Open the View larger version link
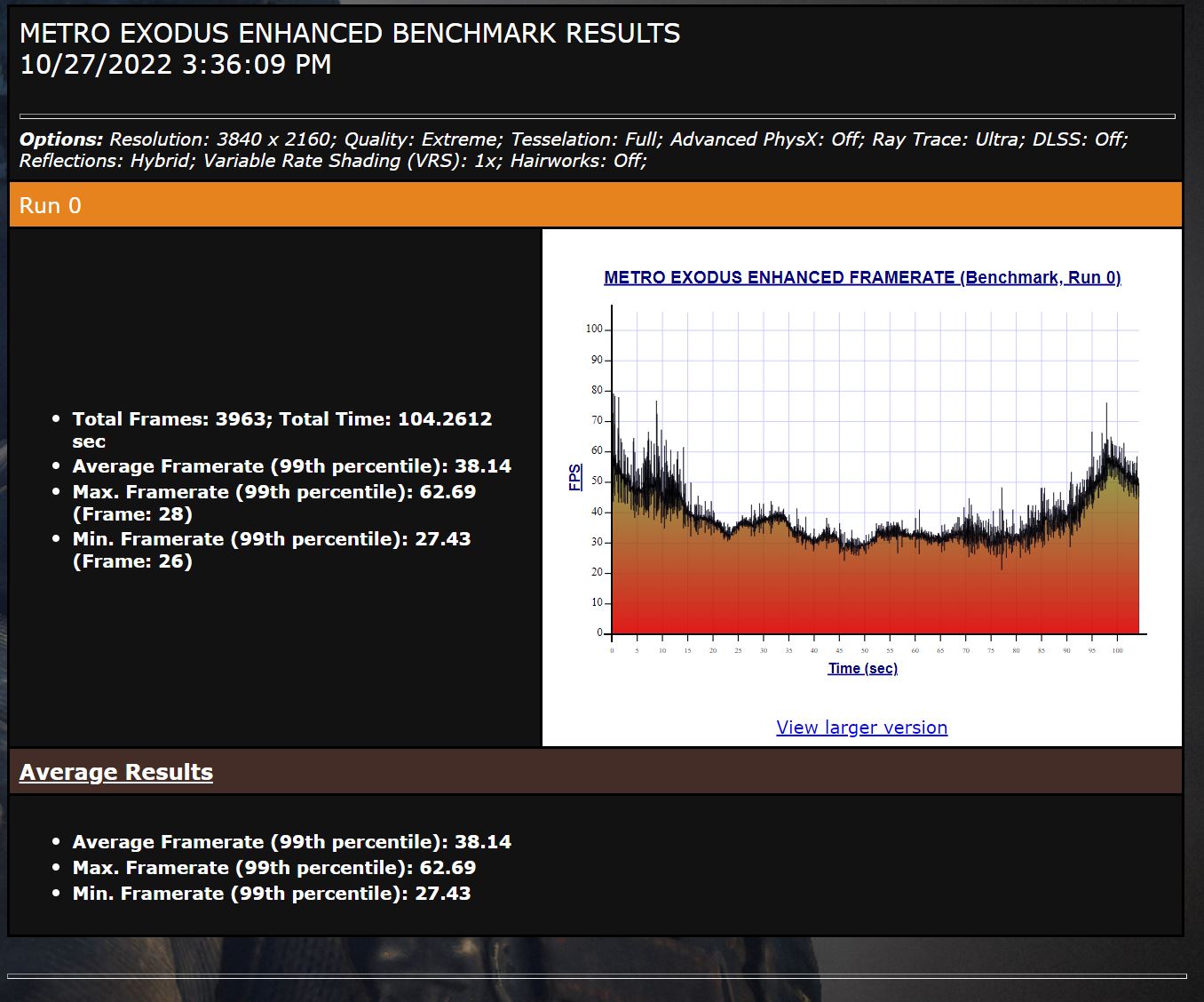The height and width of the screenshot is (1002, 1204). pyautogui.click(x=861, y=728)
